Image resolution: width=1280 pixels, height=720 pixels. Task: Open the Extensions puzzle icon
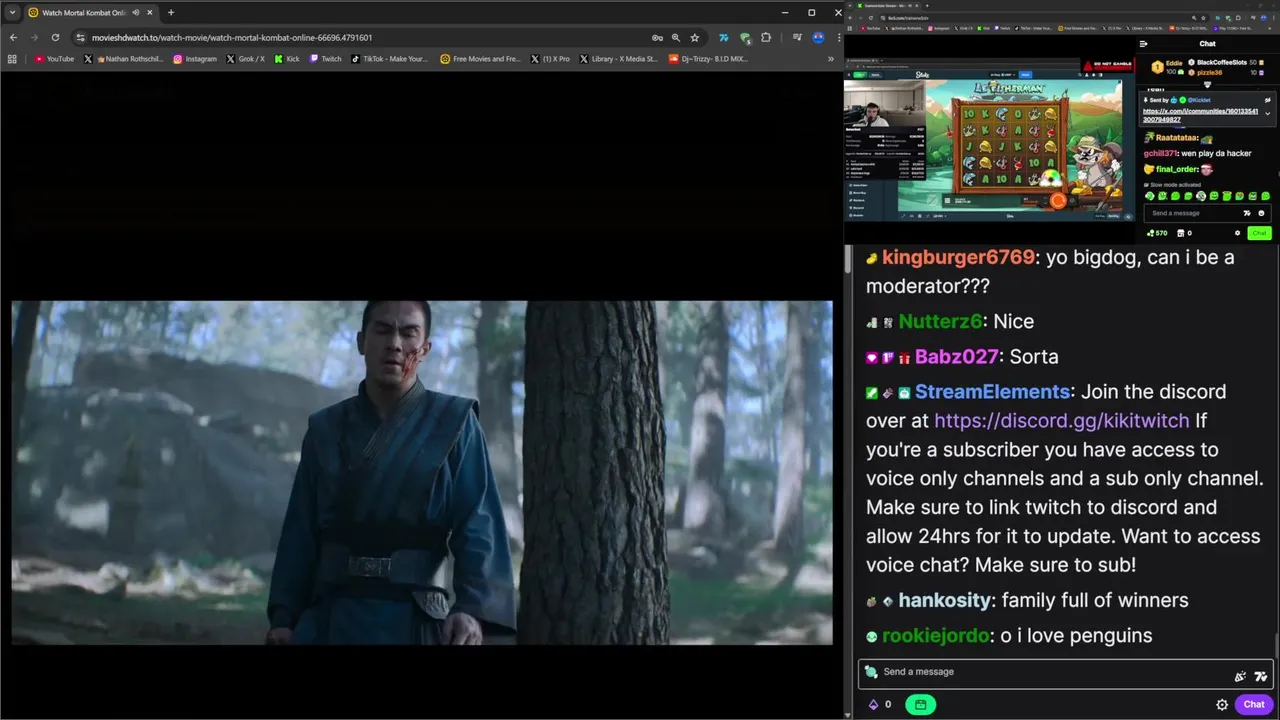point(766,38)
